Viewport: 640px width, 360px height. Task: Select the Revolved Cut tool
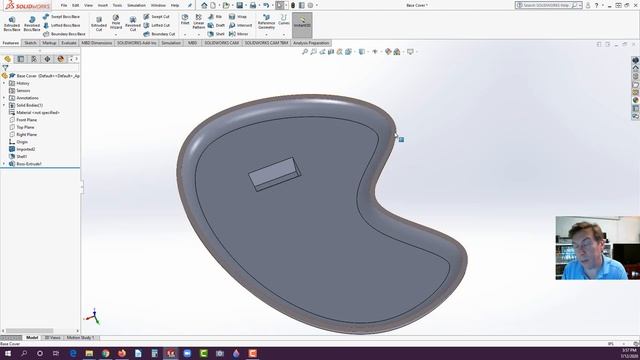[133, 24]
